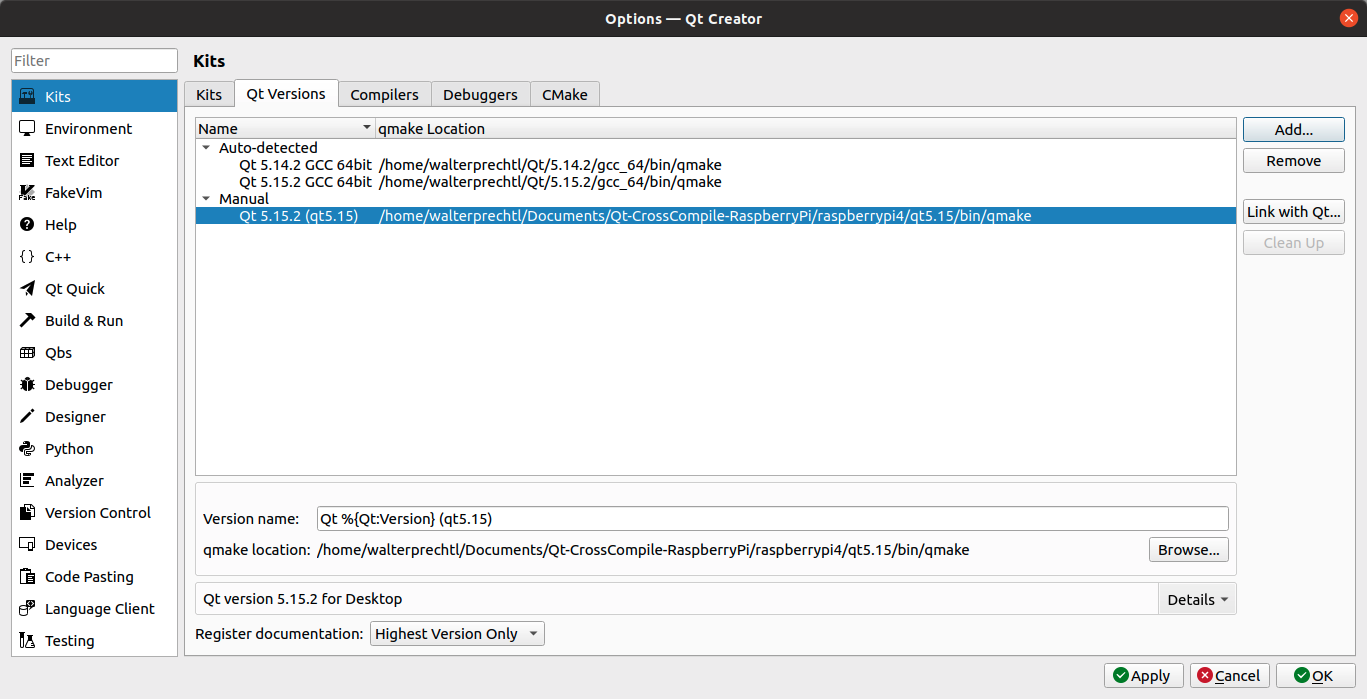
Task: Open Designer pencil icon
Action: (28, 417)
